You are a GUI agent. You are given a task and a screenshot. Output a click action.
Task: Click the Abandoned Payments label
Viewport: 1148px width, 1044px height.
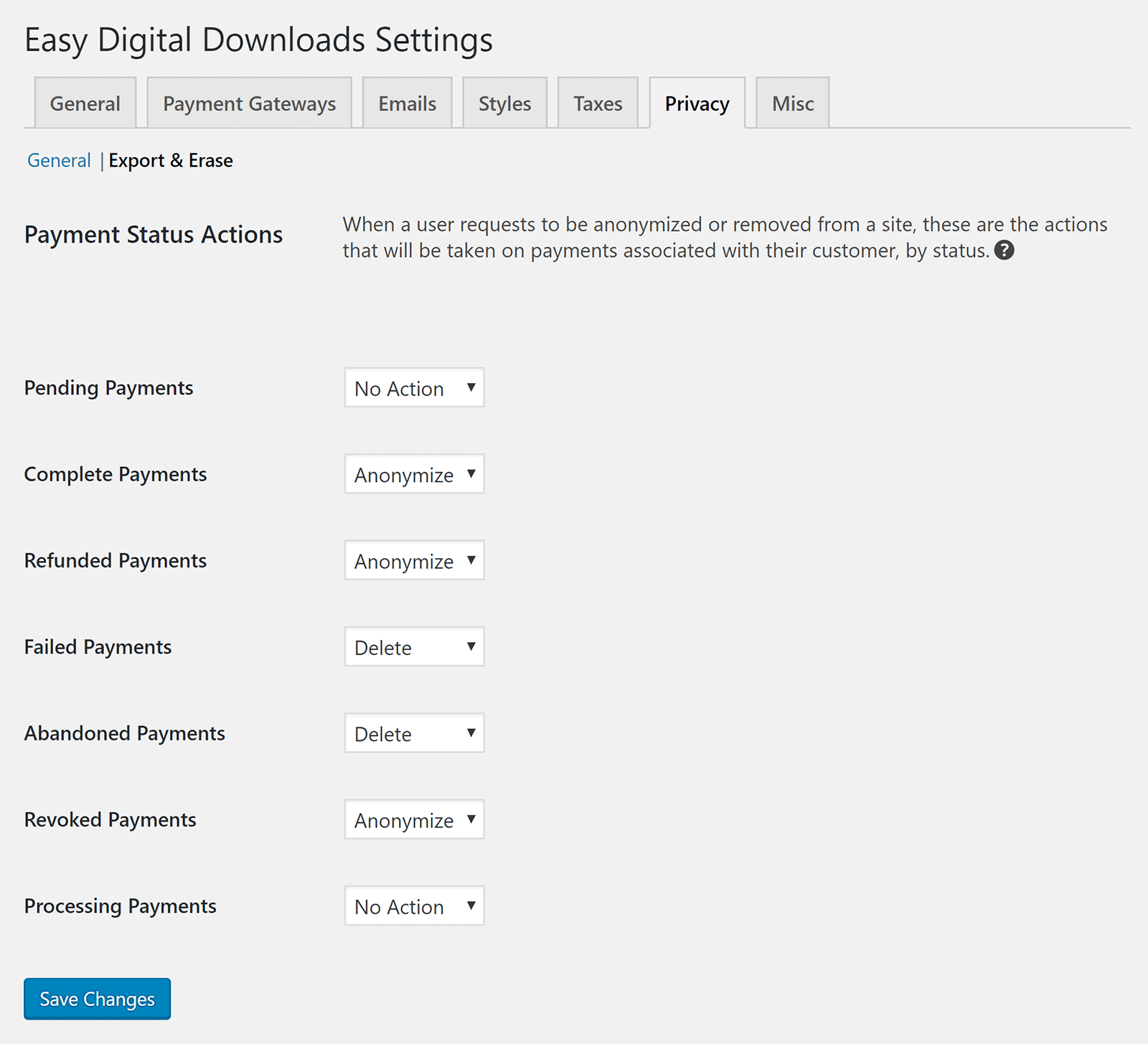(125, 733)
